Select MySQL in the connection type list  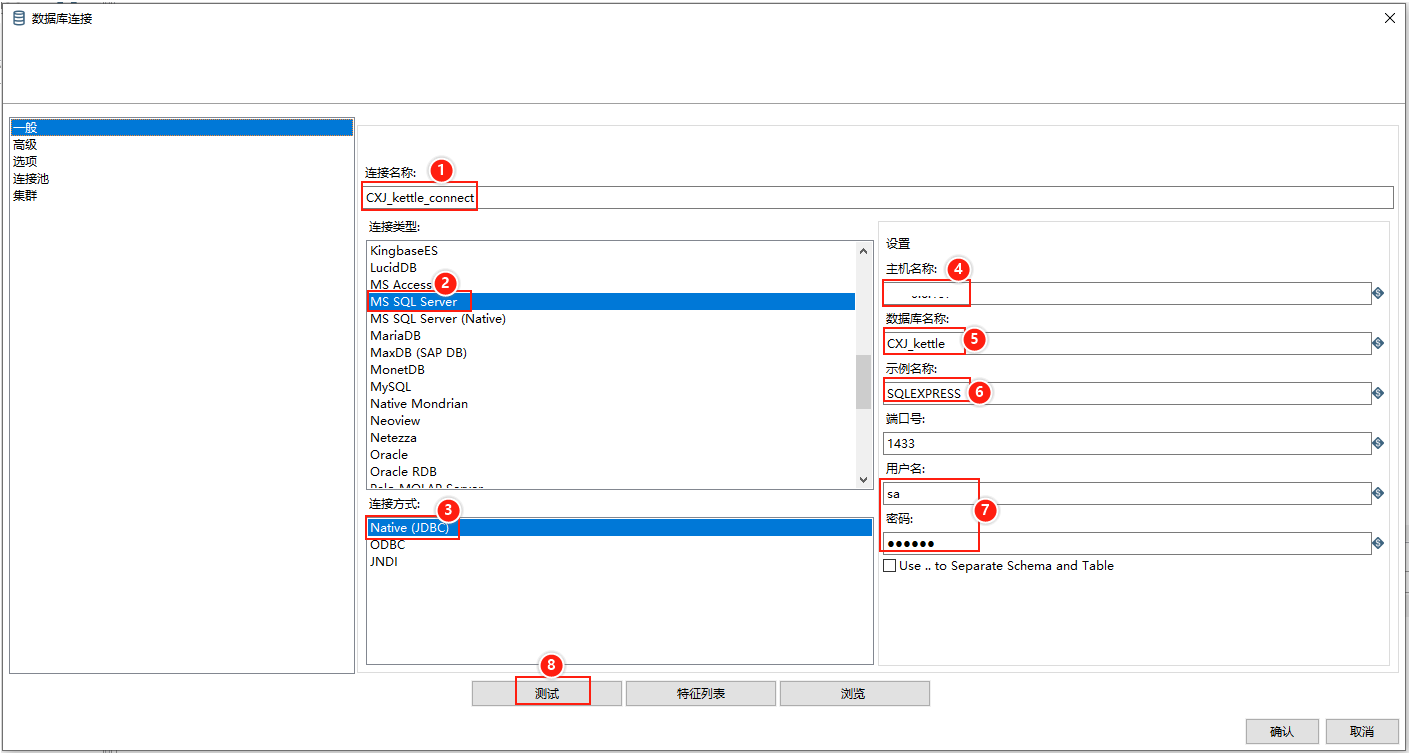click(390, 386)
